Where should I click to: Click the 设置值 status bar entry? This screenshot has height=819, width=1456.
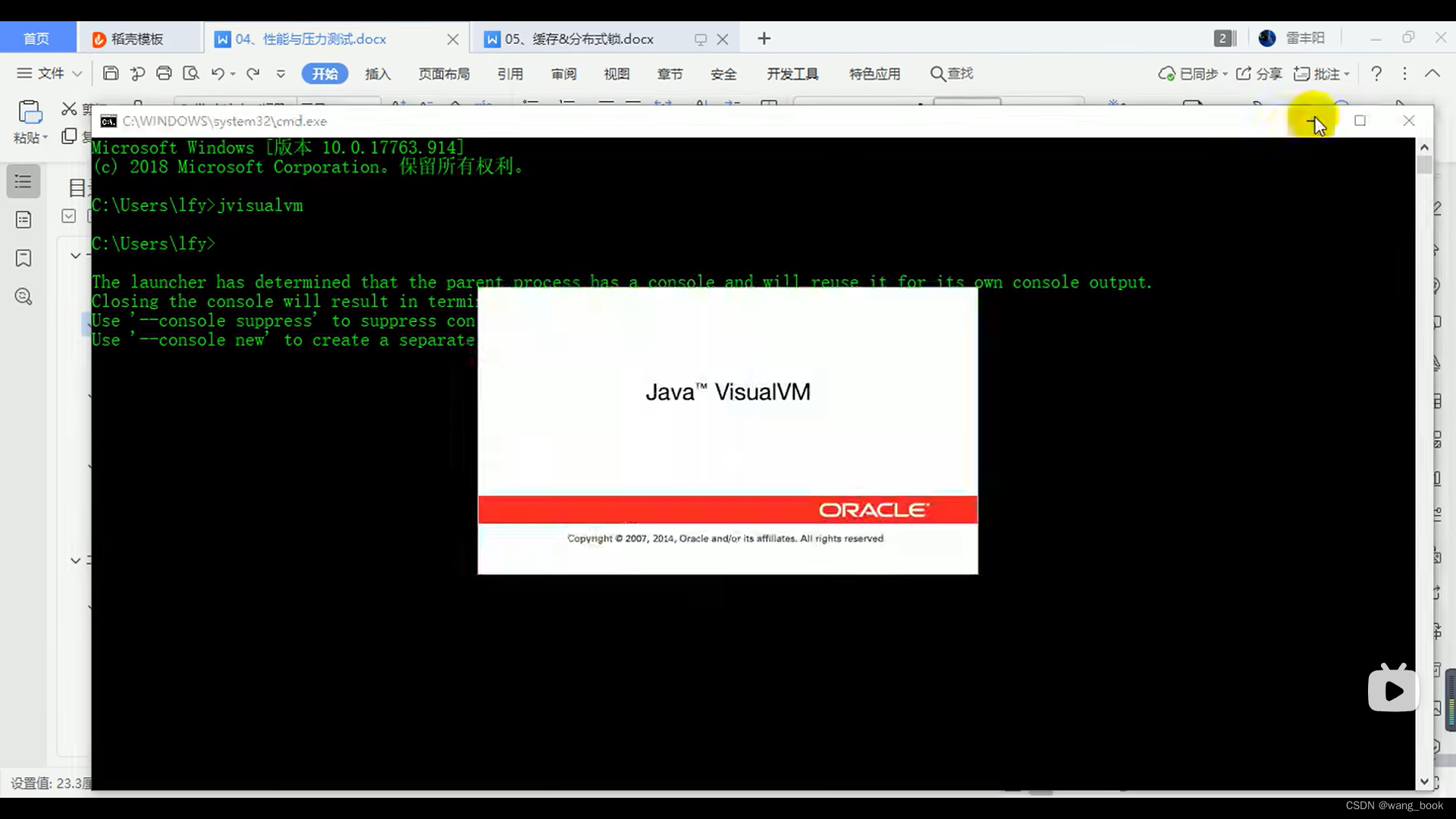(x=51, y=783)
